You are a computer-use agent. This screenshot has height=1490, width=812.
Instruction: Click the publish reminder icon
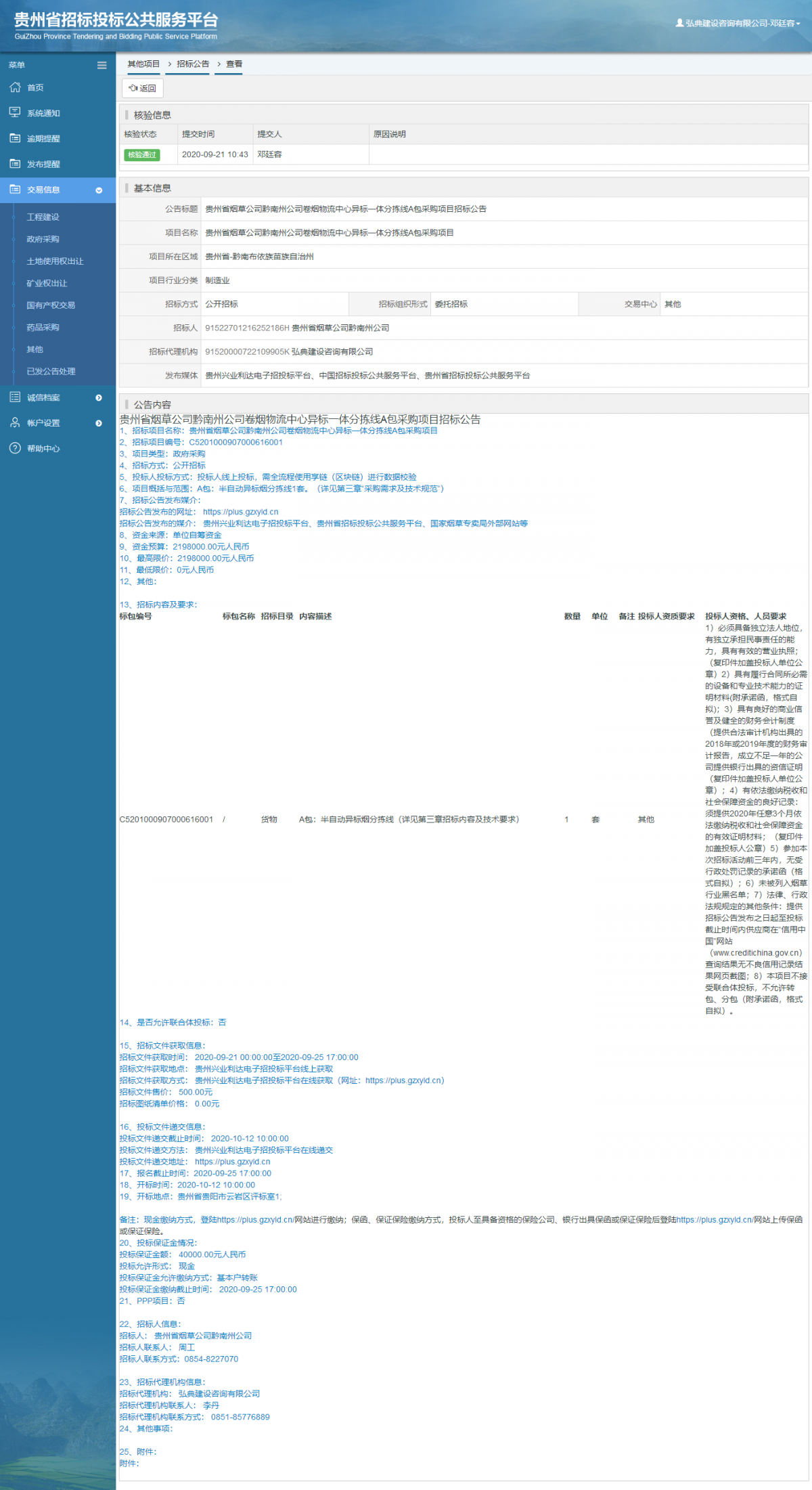point(15,164)
